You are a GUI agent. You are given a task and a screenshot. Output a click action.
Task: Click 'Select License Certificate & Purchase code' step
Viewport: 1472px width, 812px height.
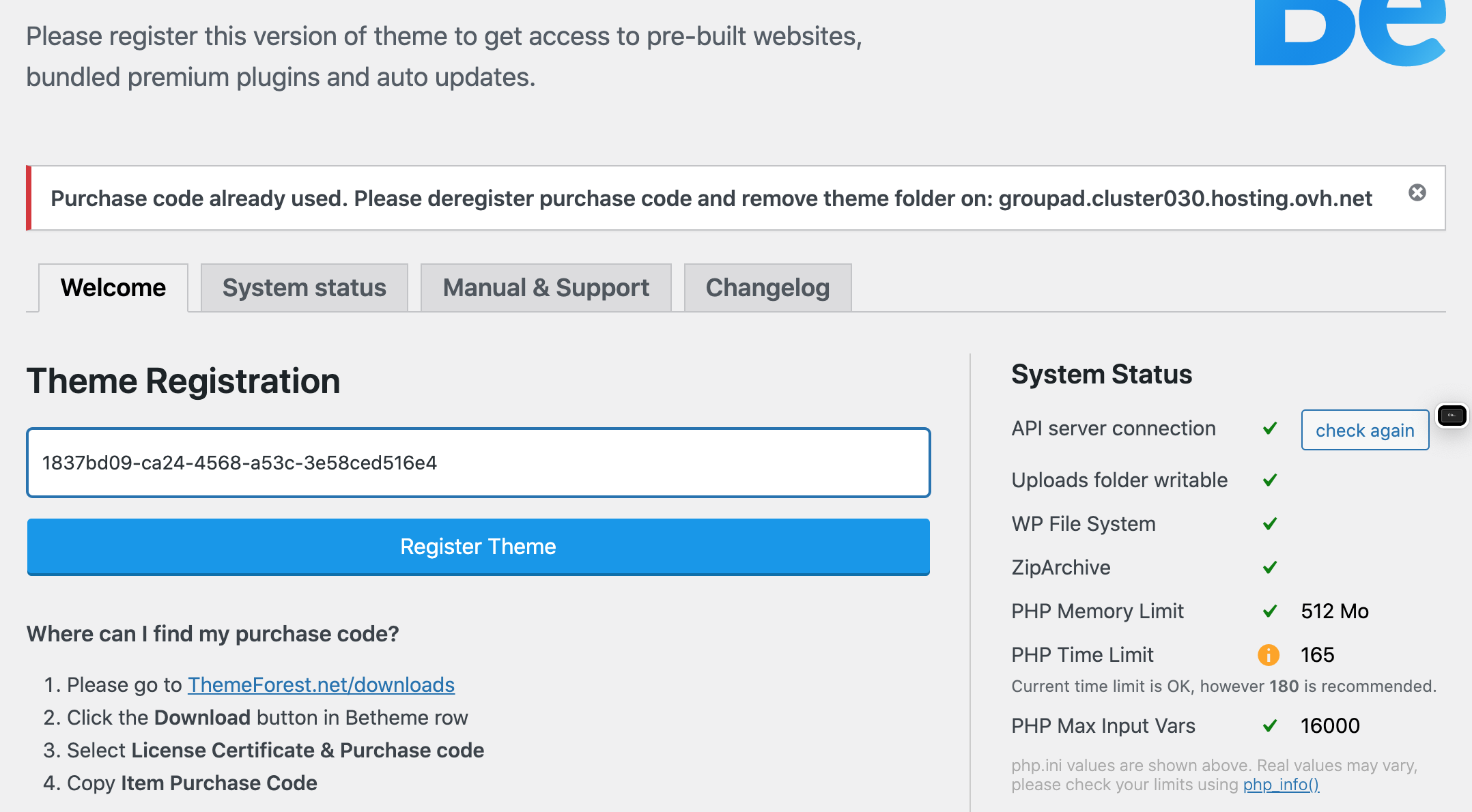pyautogui.click(x=276, y=750)
